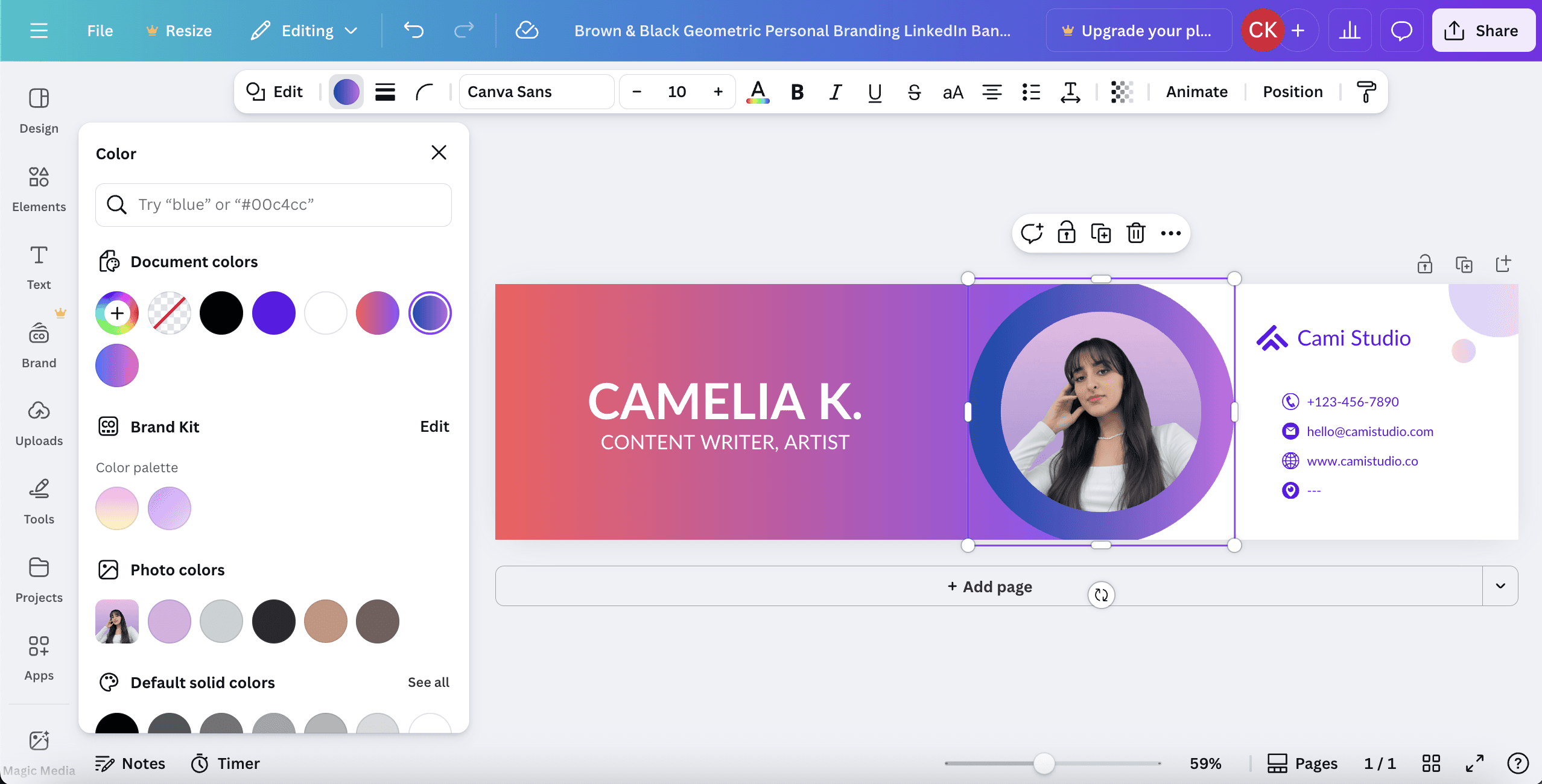Click the transparency checkerboard icon
The image size is (1542, 784).
click(x=1122, y=92)
